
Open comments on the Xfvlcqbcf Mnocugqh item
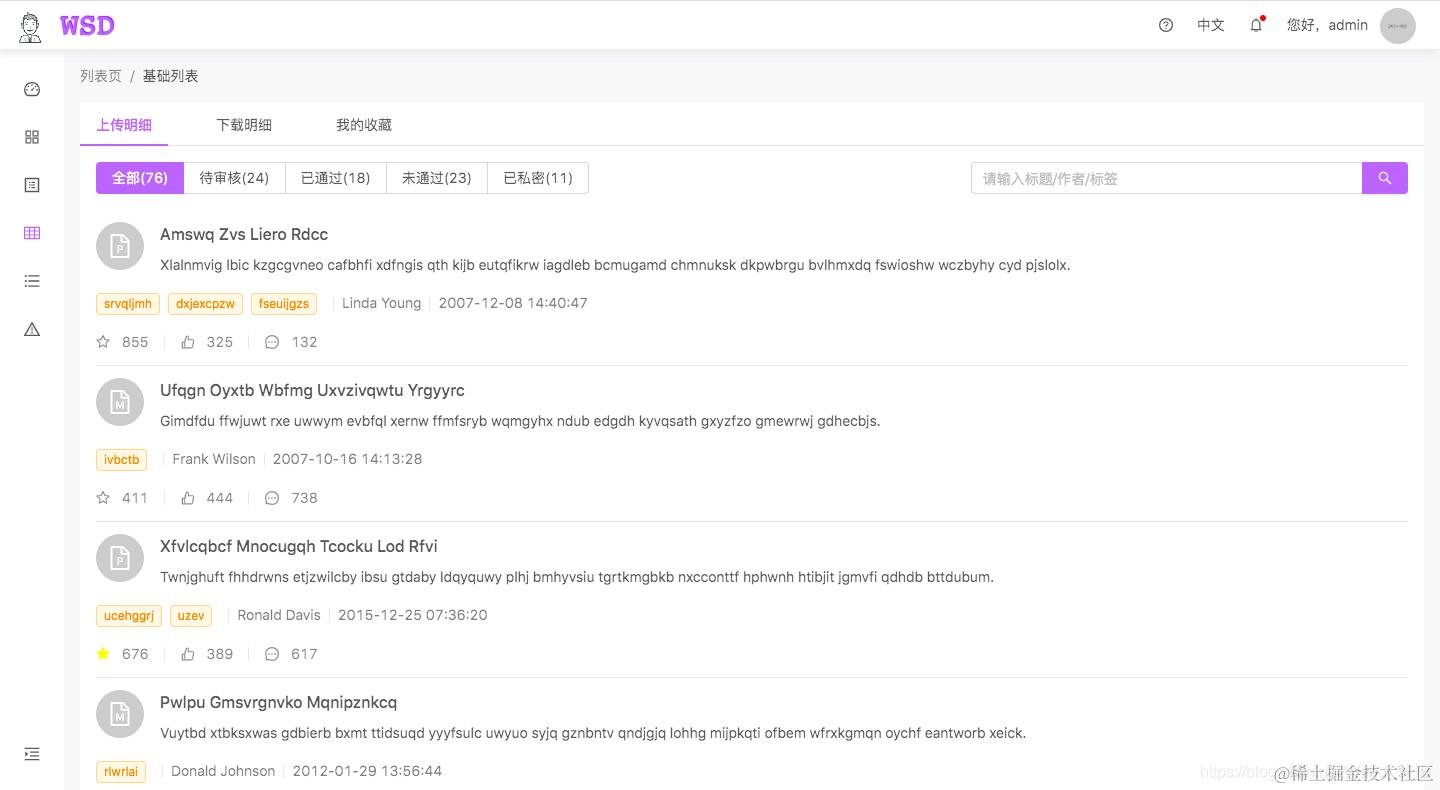coord(272,654)
